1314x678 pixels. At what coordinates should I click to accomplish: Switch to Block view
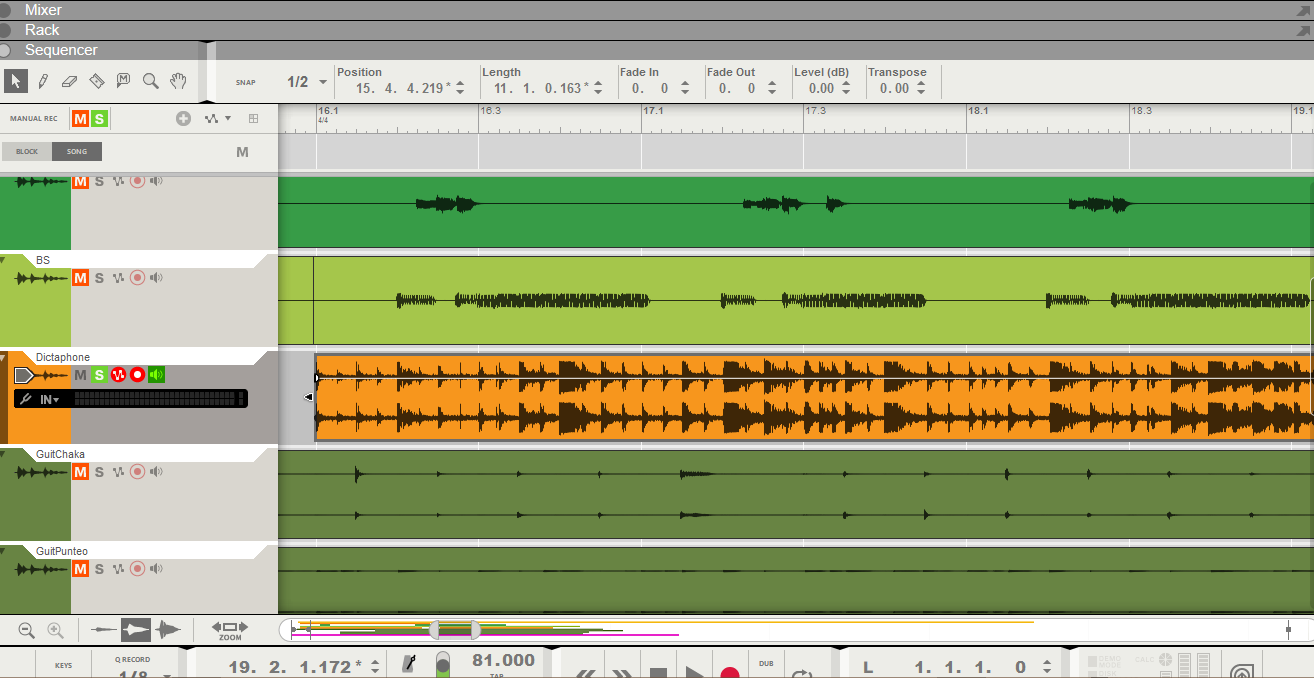click(27, 152)
